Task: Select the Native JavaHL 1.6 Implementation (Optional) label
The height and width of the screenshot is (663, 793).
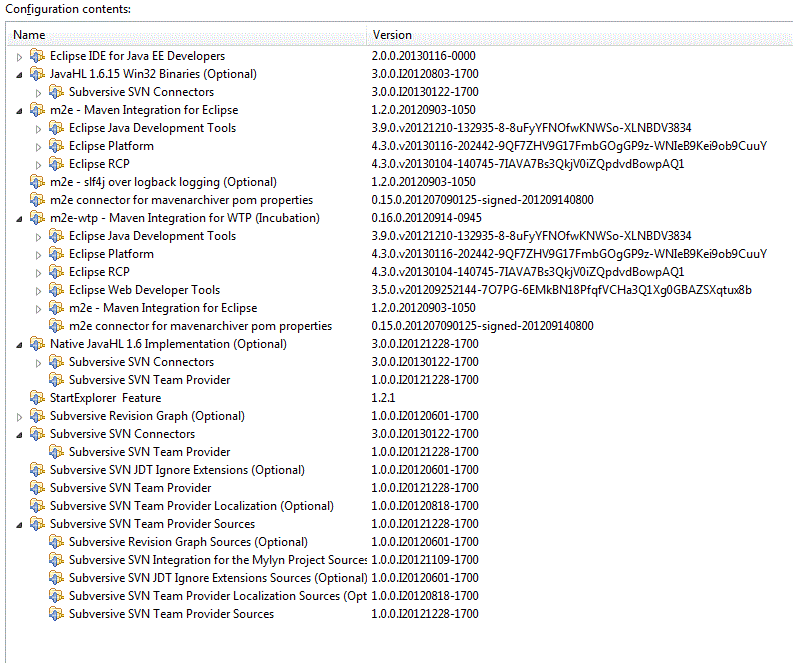Action: (x=168, y=344)
